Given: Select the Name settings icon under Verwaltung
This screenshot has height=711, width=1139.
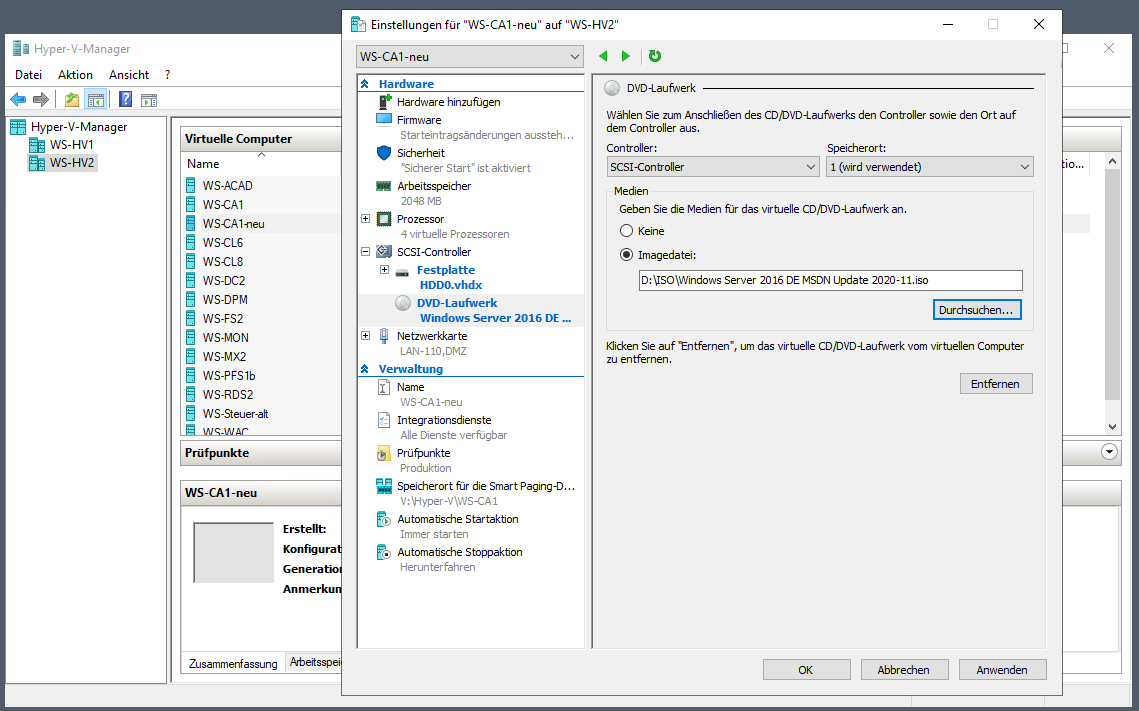Looking at the screenshot, I should tap(384, 387).
